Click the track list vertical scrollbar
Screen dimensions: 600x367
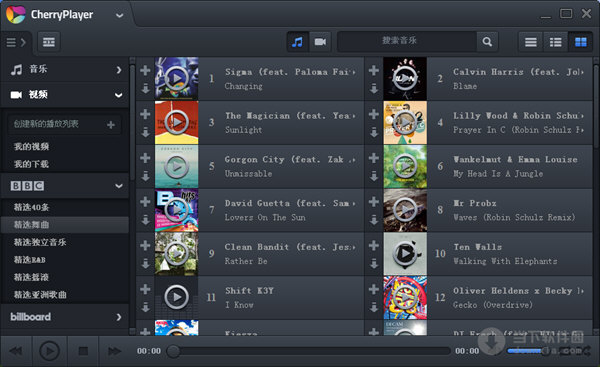(596, 107)
